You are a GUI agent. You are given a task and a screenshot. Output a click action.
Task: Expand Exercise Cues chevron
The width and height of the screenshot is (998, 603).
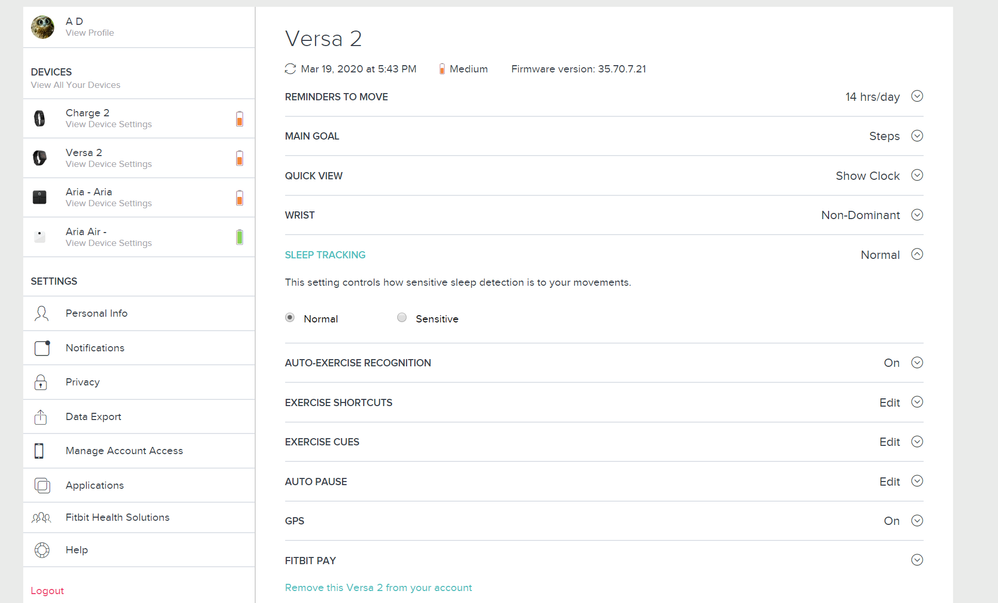pos(917,441)
